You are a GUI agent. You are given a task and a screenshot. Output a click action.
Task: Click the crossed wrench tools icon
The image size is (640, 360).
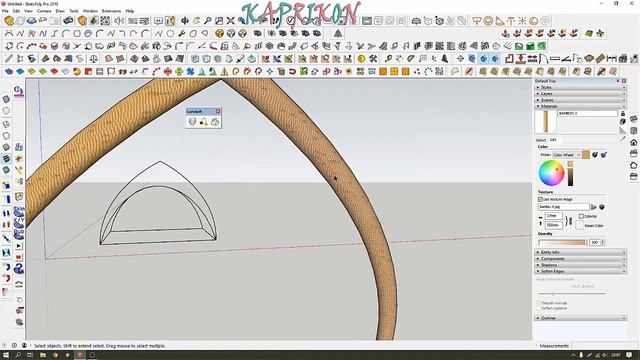(373, 59)
